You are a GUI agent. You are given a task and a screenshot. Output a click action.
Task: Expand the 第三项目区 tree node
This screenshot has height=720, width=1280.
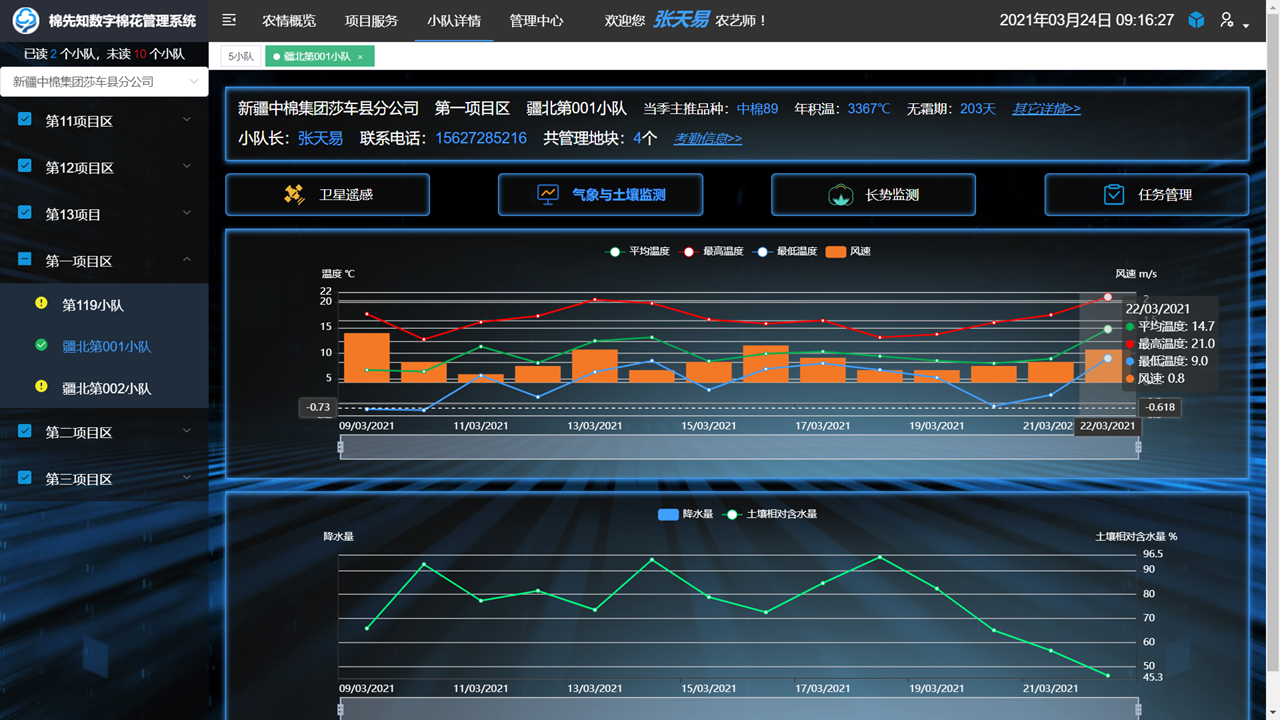[x=187, y=478]
